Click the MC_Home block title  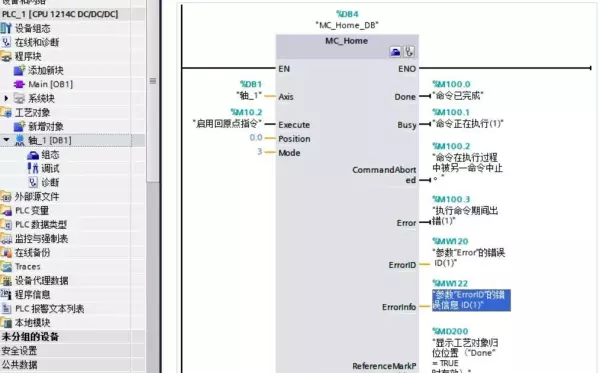(x=347, y=41)
